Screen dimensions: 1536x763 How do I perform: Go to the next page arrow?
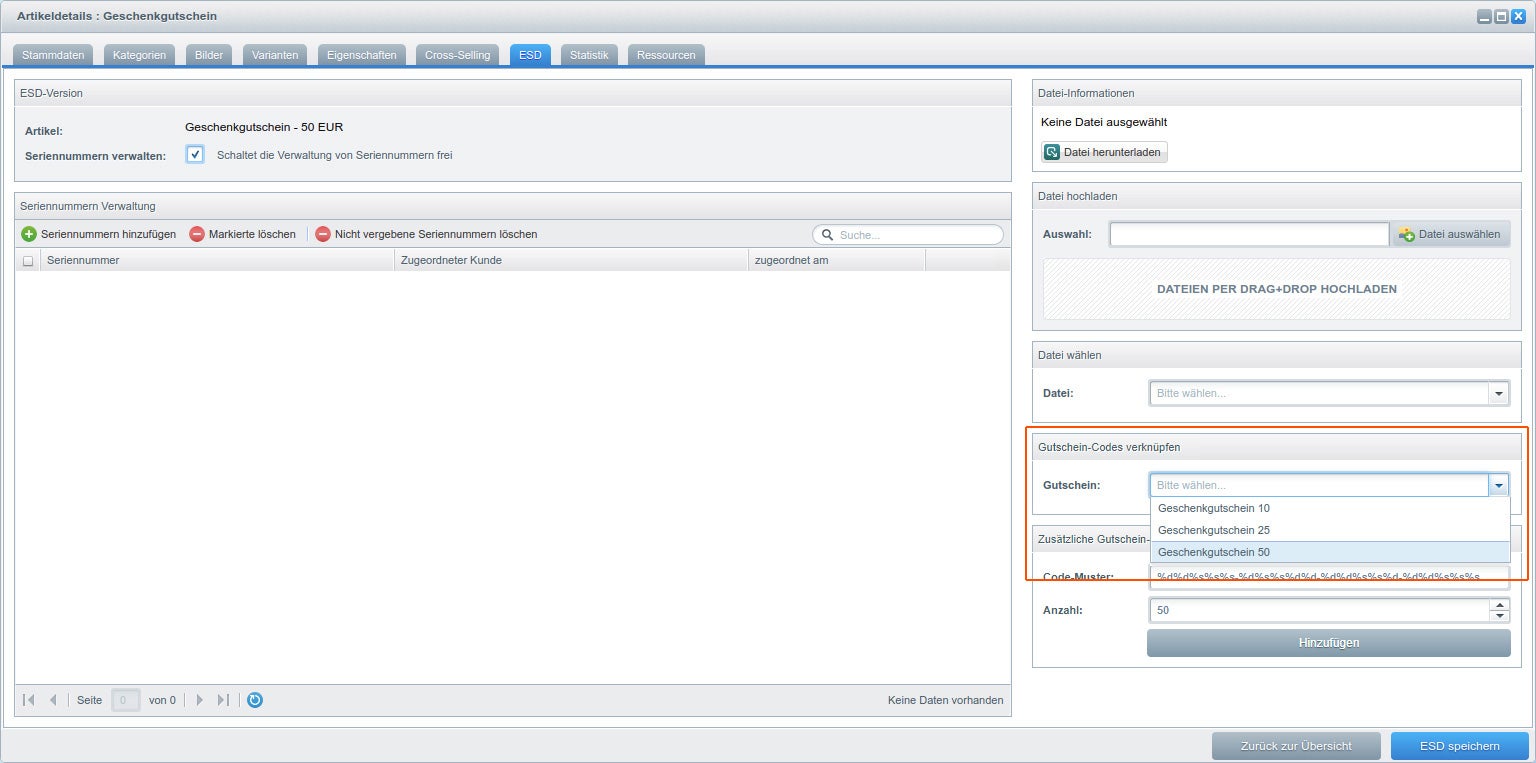199,700
